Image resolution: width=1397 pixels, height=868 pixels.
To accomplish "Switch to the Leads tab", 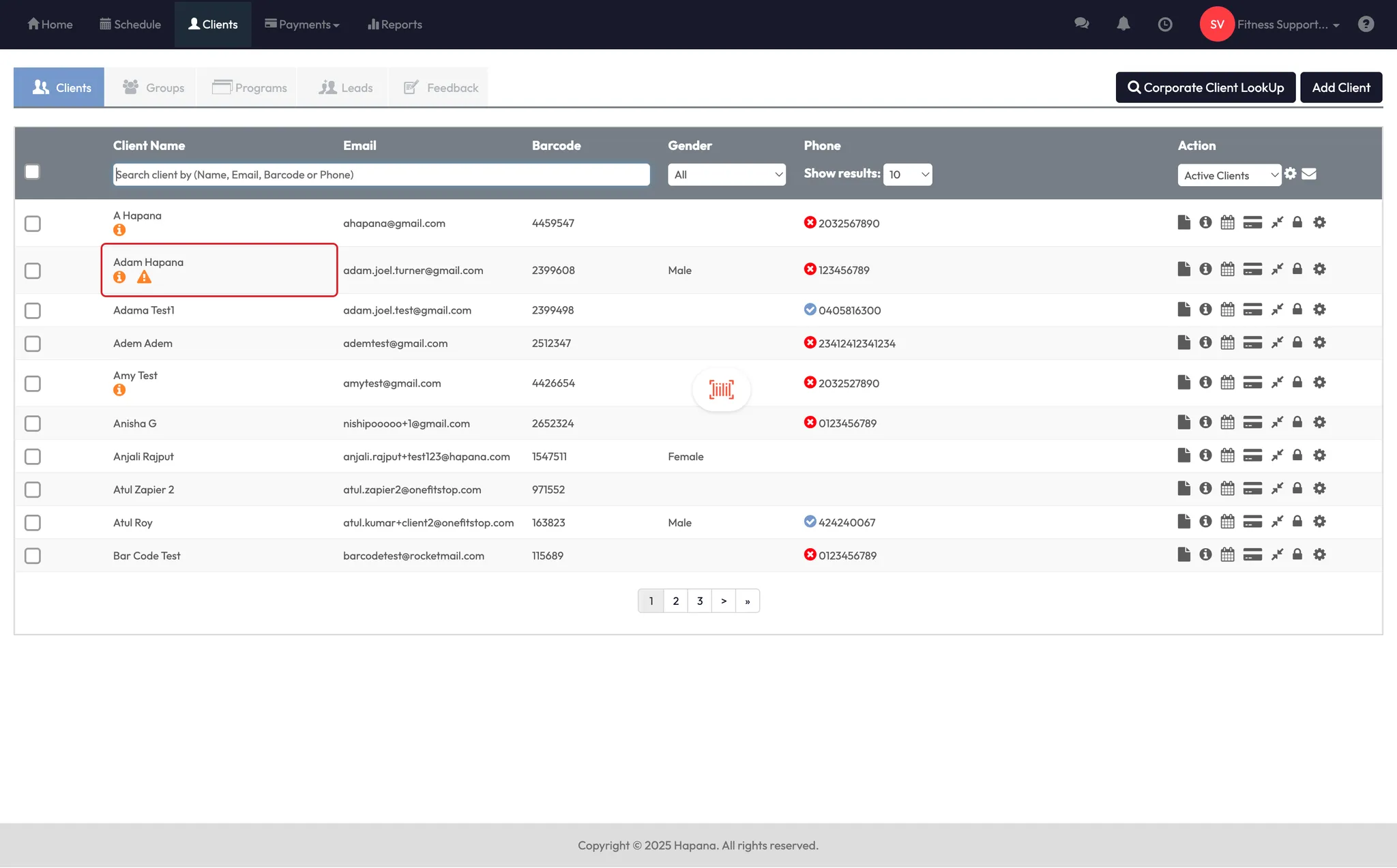I will click(x=346, y=87).
